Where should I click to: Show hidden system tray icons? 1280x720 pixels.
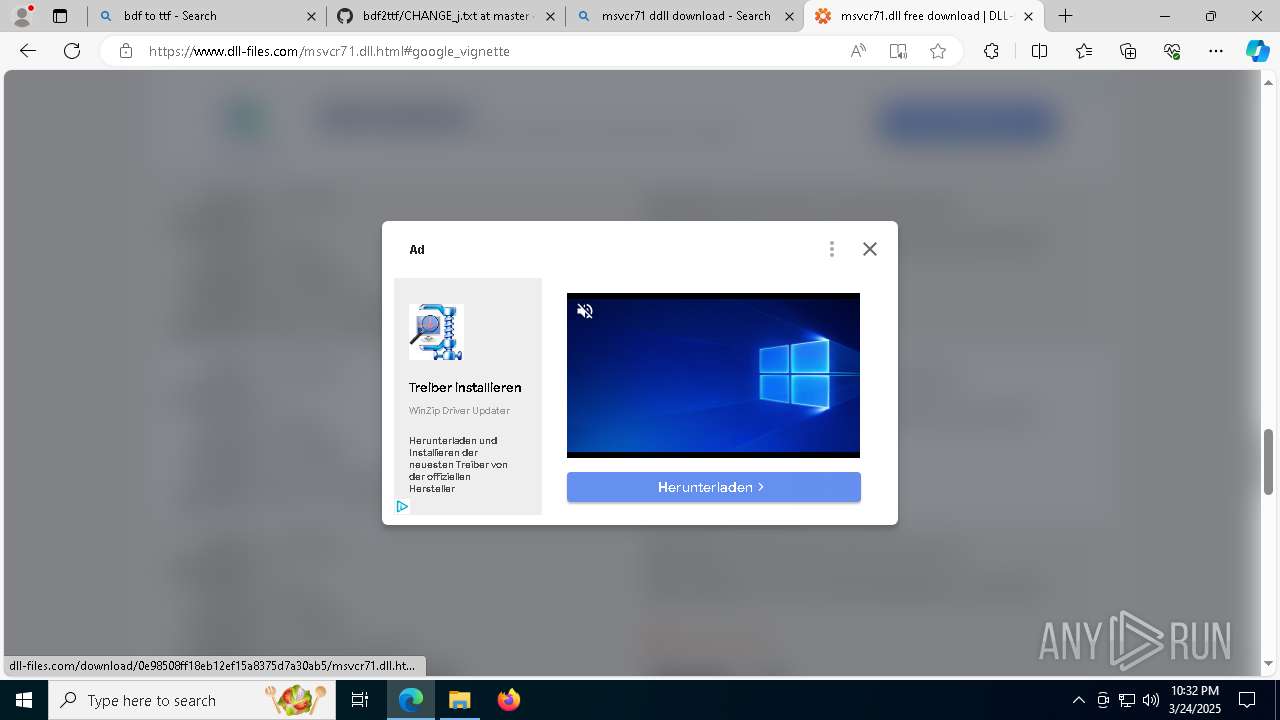click(x=1078, y=700)
